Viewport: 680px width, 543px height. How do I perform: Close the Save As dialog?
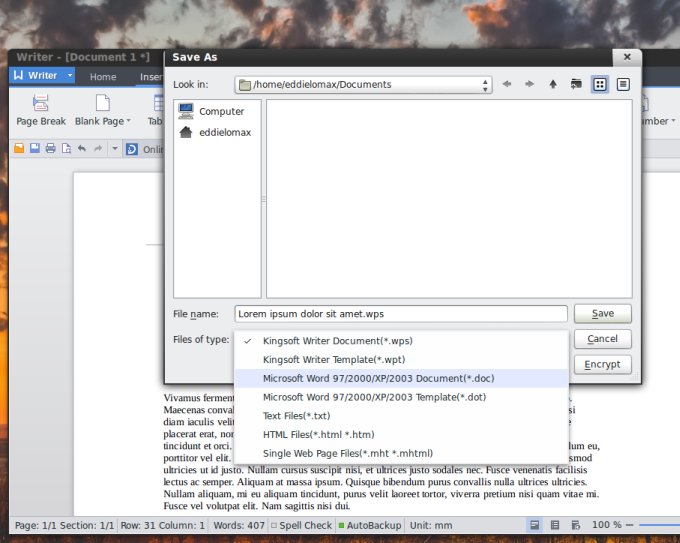coord(627,57)
